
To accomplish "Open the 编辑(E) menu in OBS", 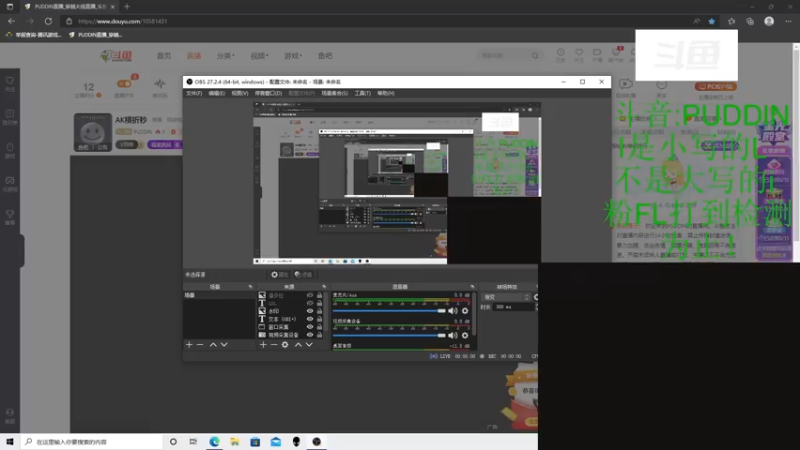I will 216,93.
